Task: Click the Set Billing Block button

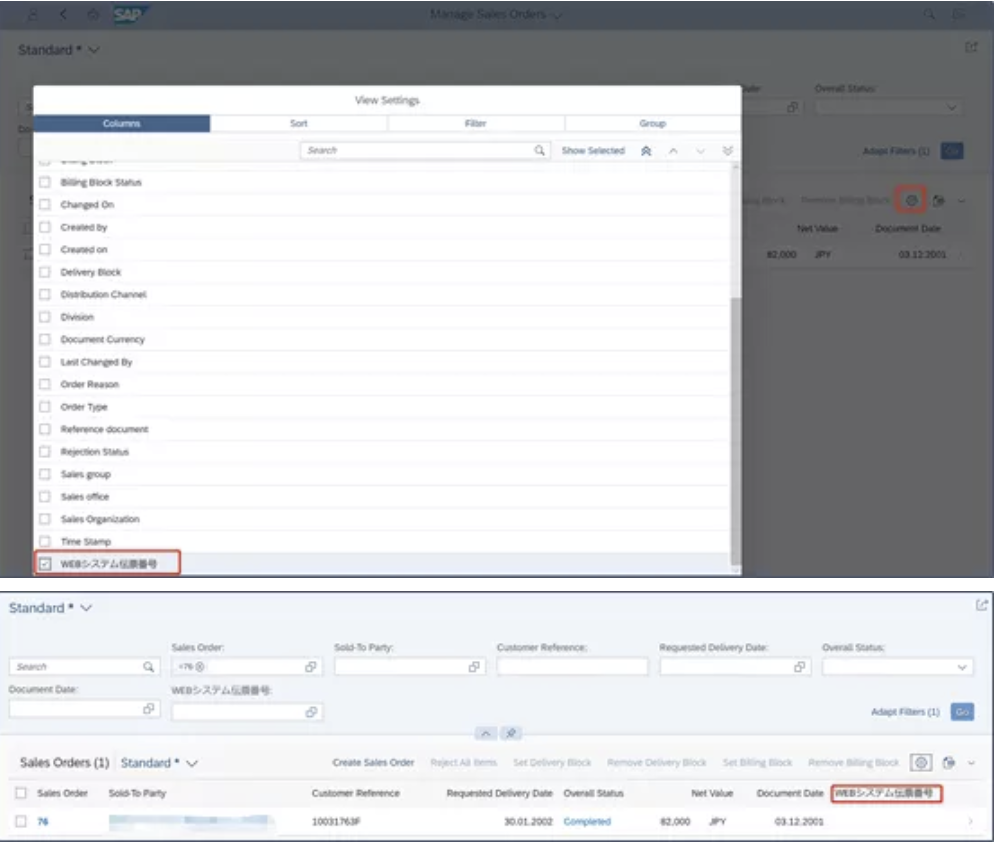Action: pos(757,763)
